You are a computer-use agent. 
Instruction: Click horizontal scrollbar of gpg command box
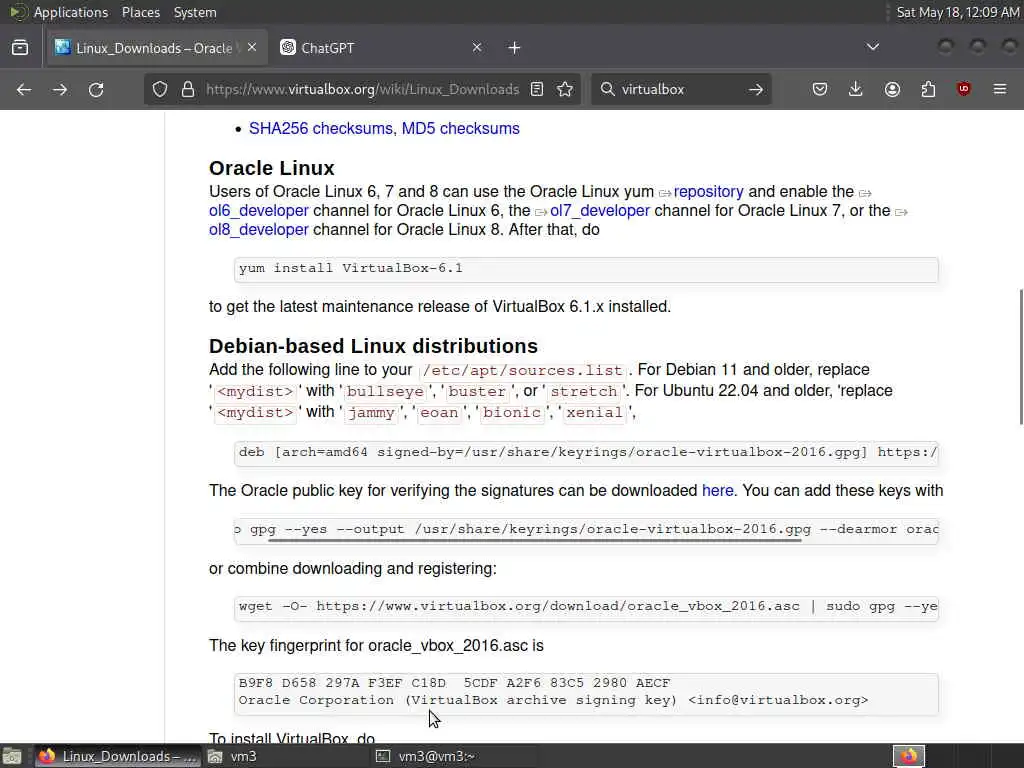534,541
